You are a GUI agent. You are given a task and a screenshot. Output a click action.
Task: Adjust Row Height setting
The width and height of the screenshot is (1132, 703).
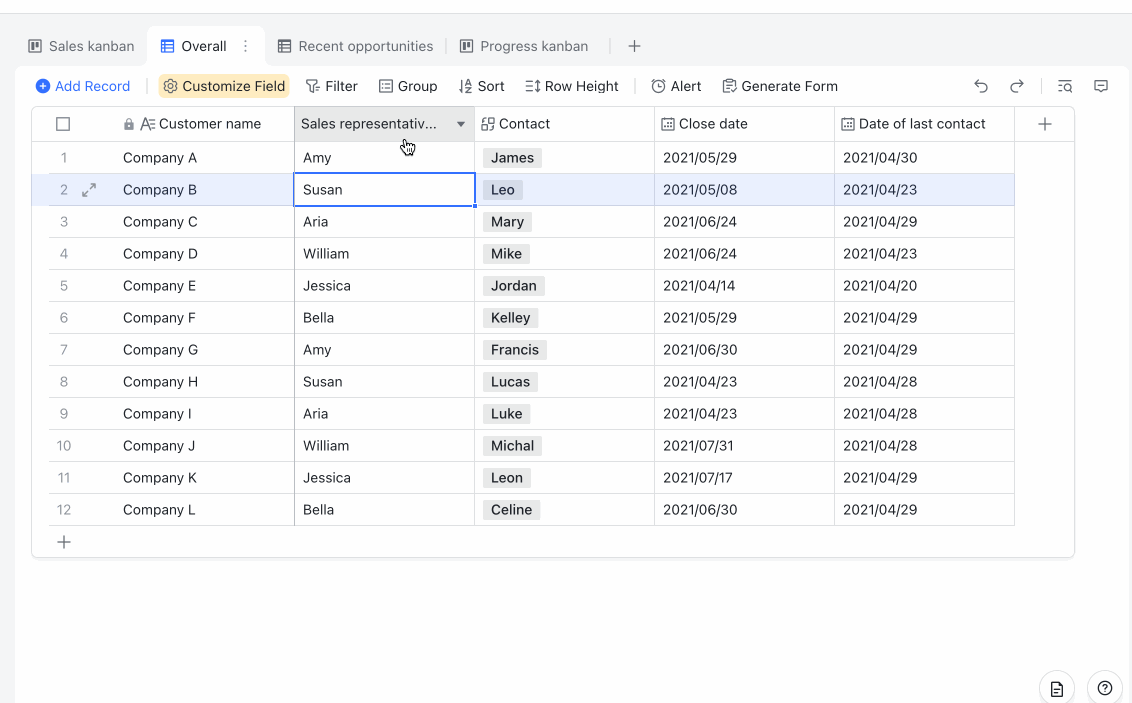coord(572,86)
